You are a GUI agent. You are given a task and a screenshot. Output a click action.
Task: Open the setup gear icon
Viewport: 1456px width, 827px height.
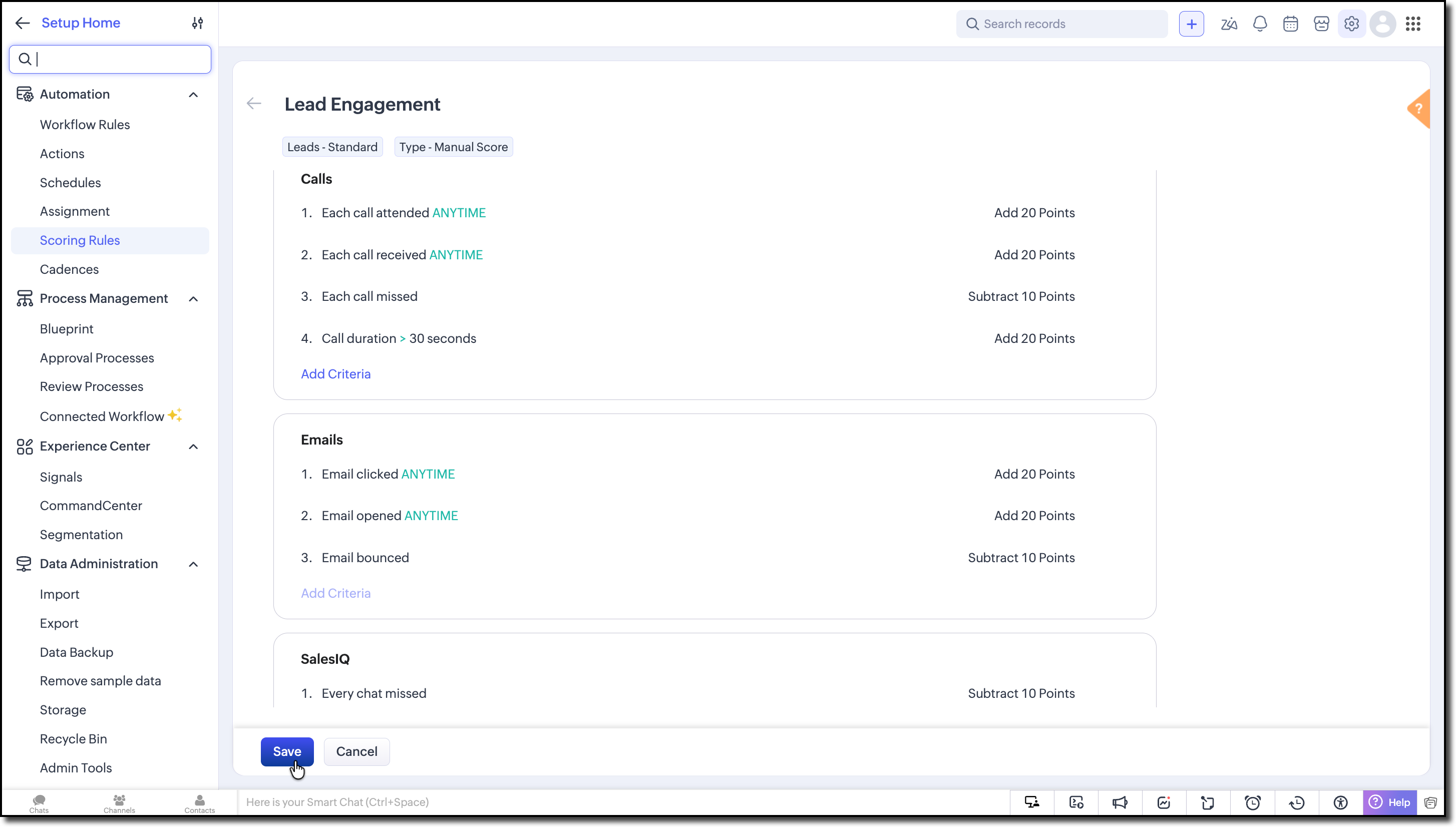pos(1351,24)
